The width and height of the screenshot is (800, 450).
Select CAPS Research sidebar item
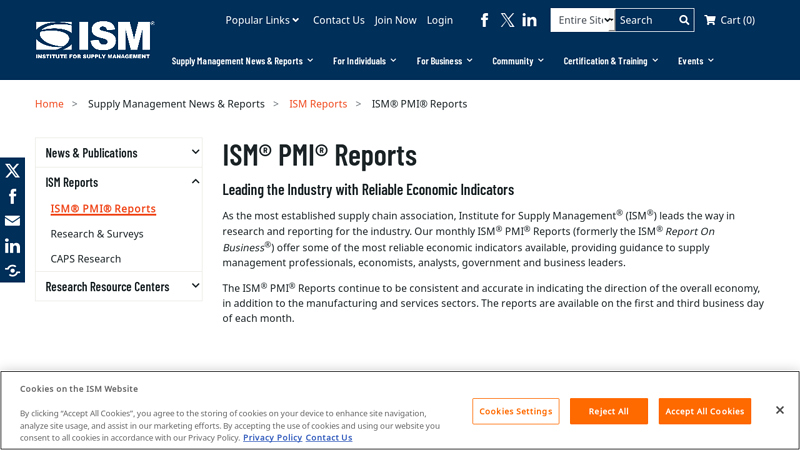pyautogui.click(x=86, y=259)
